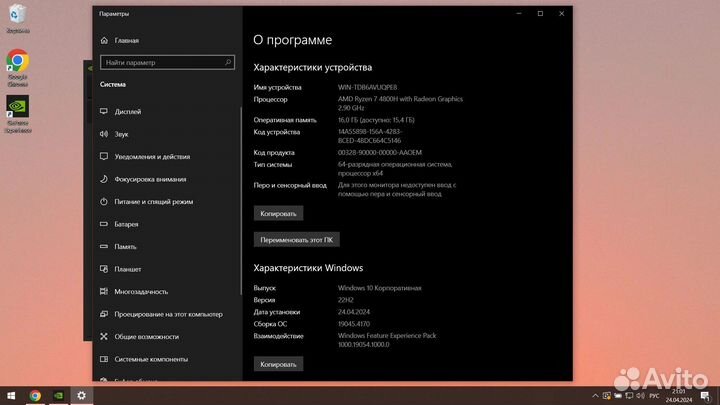Screen dimensions: 720x405
Task: Click the Многозадачность icon
Action: point(104,291)
